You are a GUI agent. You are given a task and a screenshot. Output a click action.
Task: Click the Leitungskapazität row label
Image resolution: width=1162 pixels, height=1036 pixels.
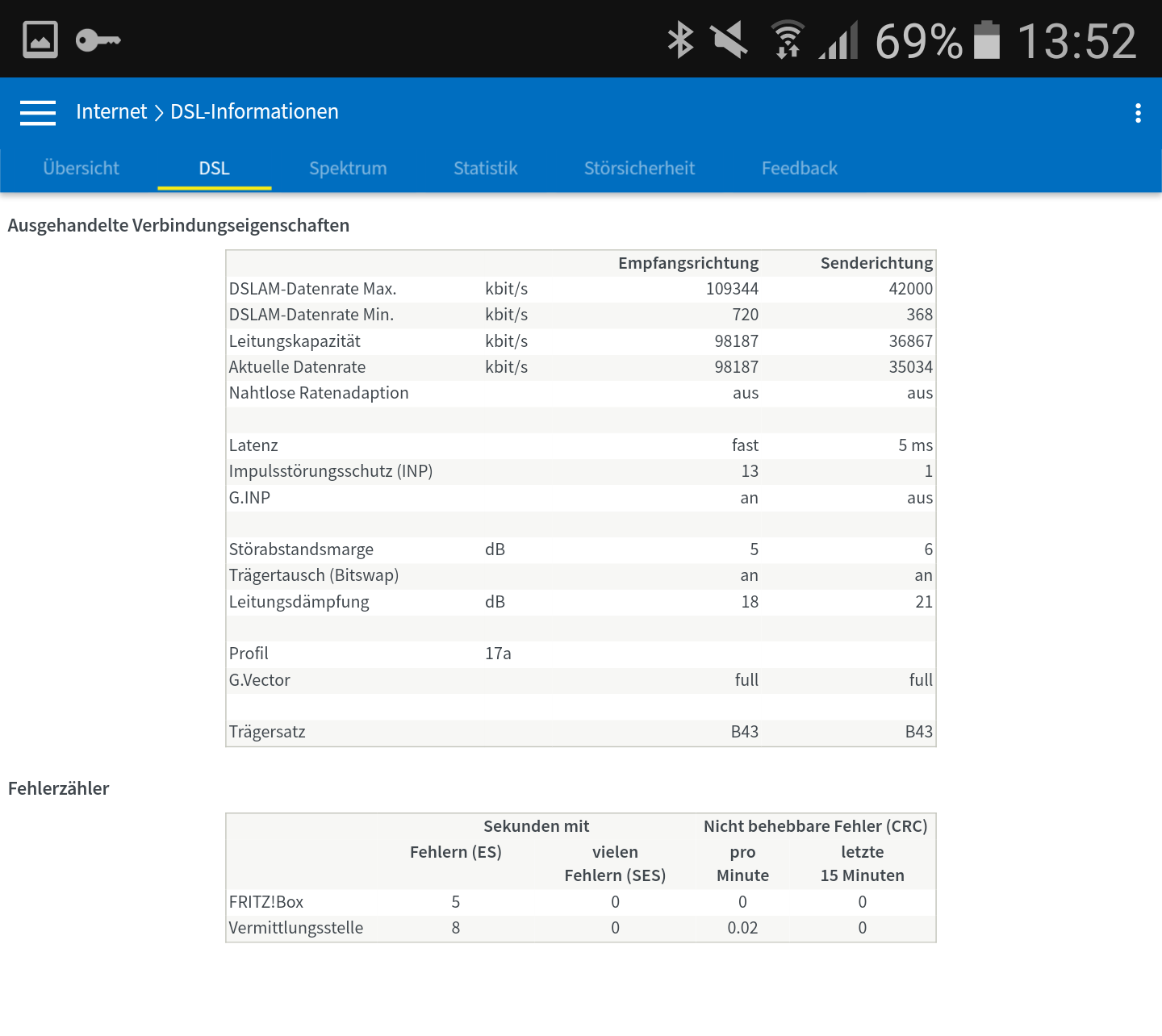tap(295, 341)
